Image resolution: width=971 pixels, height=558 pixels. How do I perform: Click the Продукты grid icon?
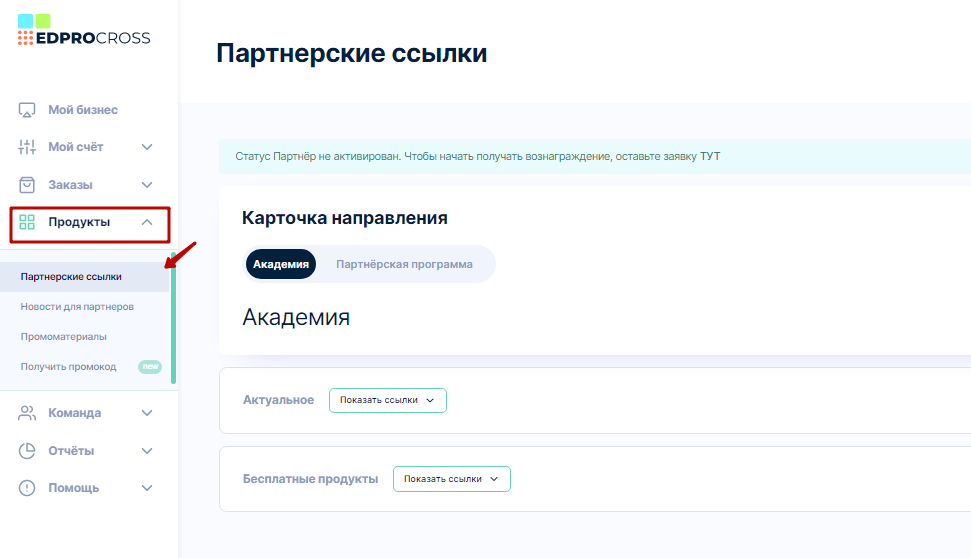coord(27,222)
